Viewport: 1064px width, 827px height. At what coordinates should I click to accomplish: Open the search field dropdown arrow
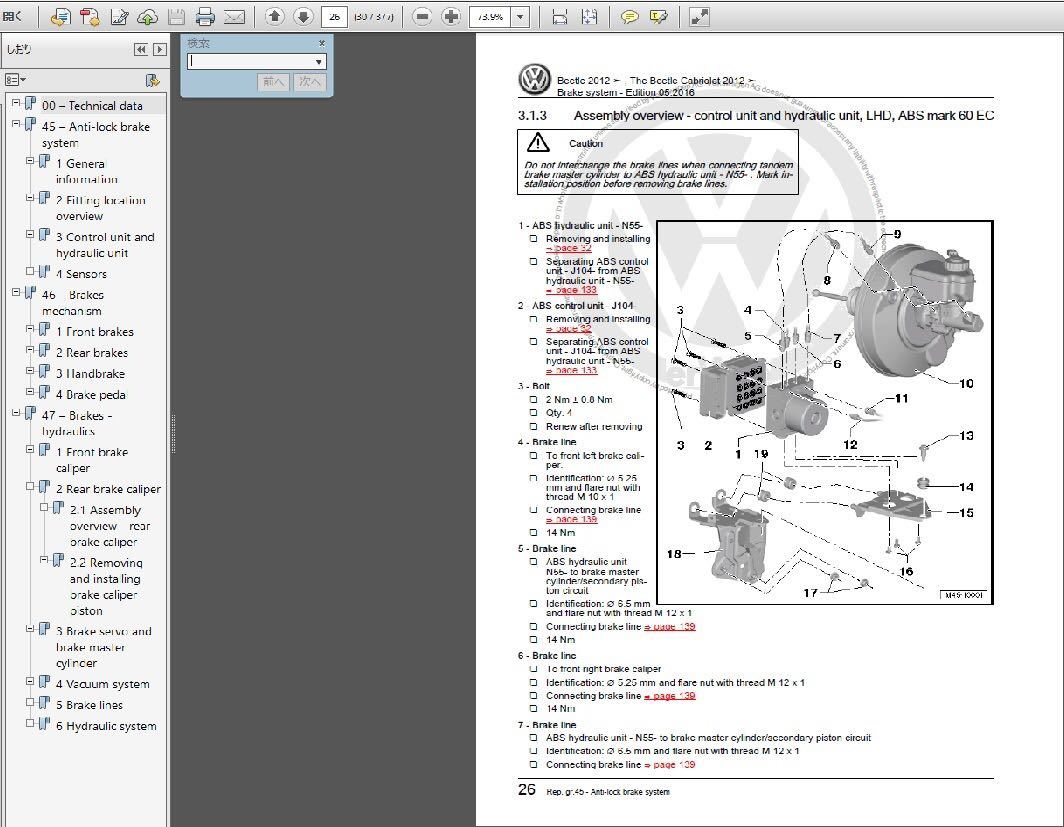tap(318, 62)
